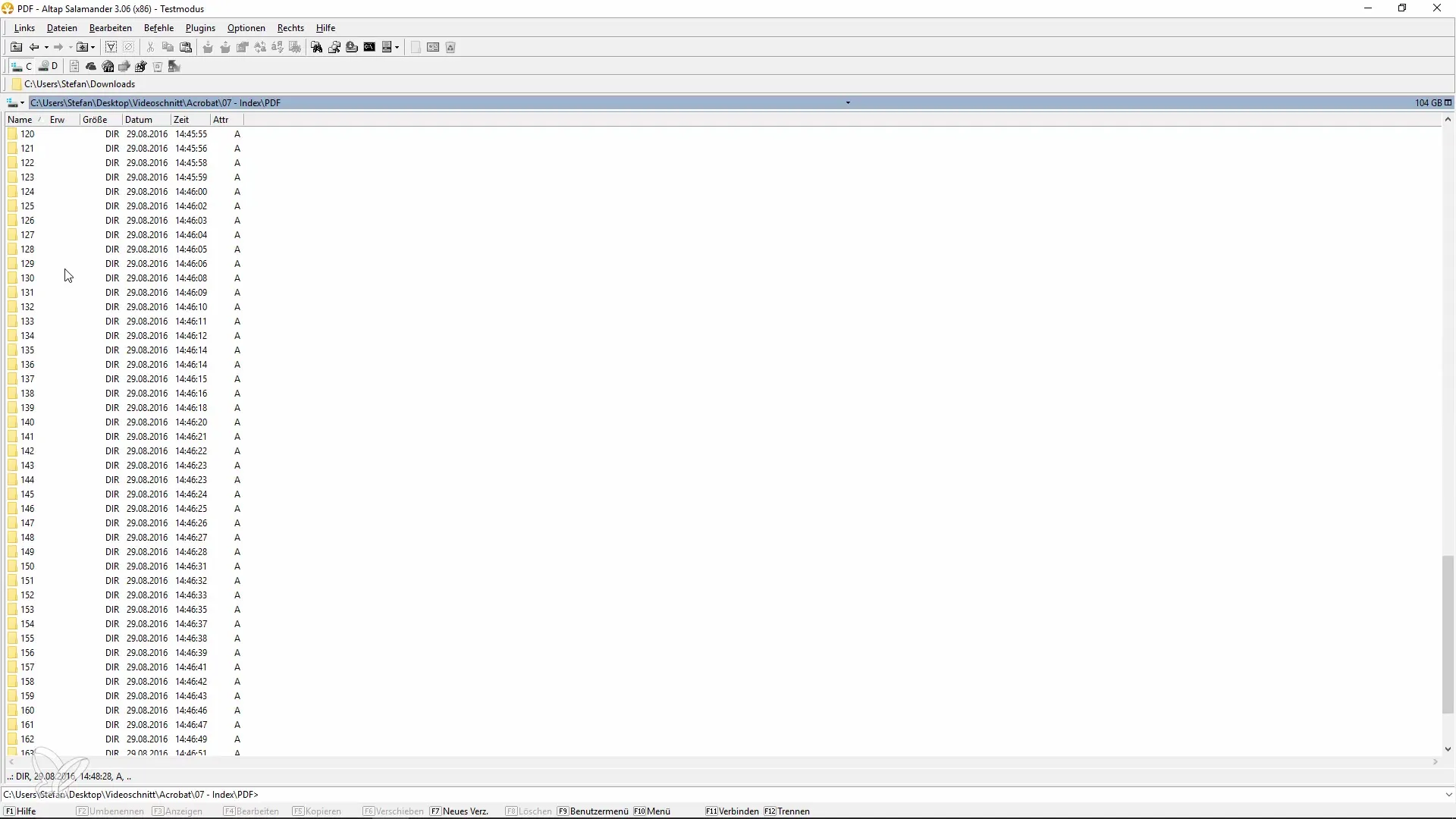Click the scrollbar up arrow
Viewport: 1456px width, 819px height.
coord(1448,120)
